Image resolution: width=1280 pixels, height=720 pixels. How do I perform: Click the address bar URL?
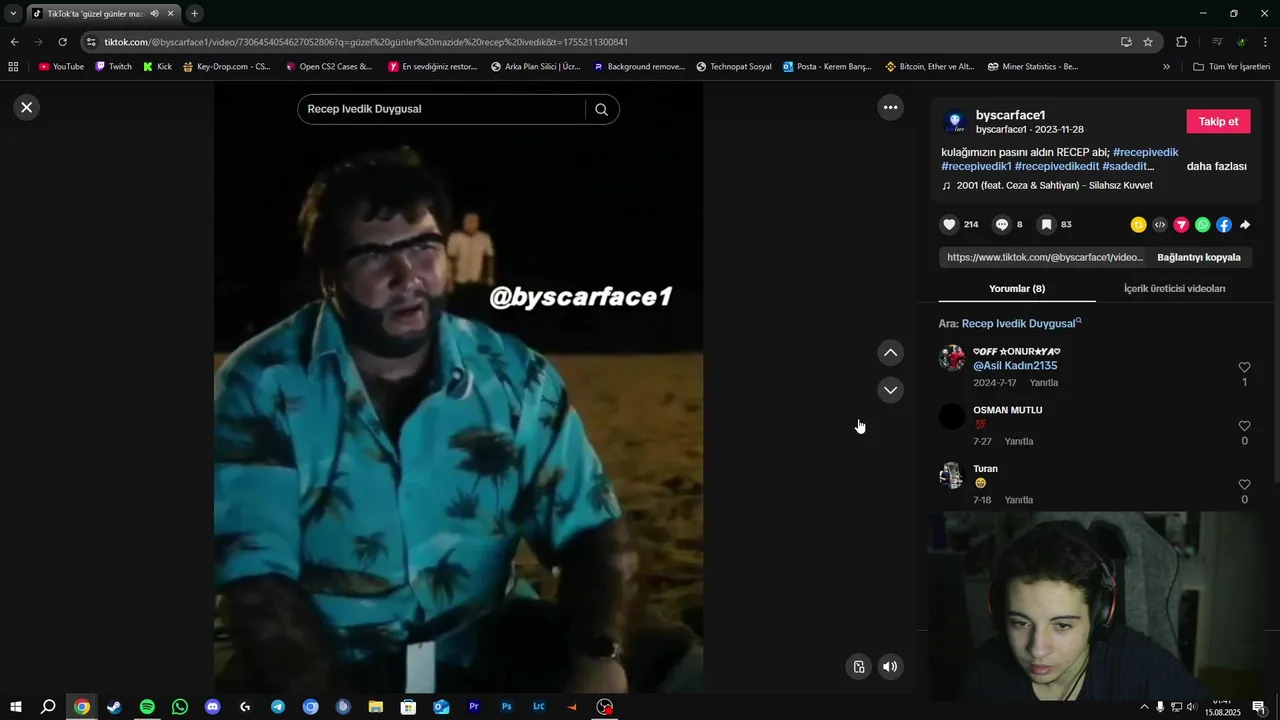point(366,42)
